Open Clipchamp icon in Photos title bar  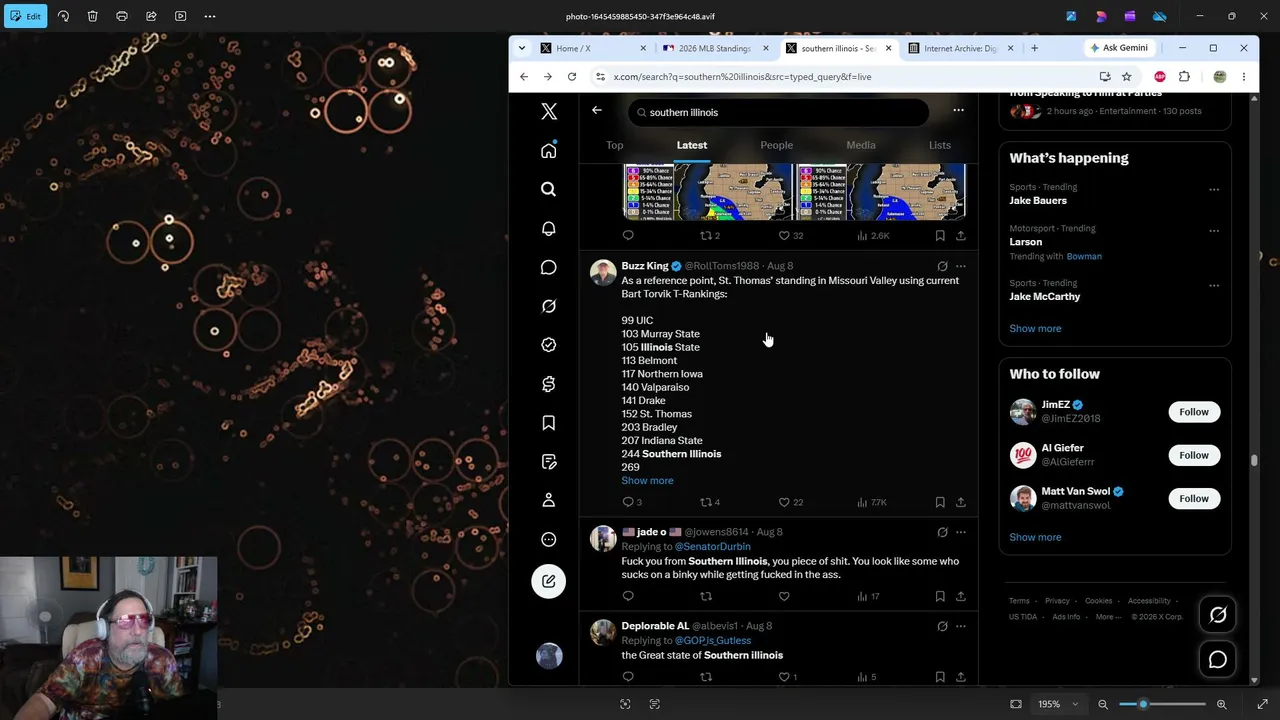click(1130, 16)
